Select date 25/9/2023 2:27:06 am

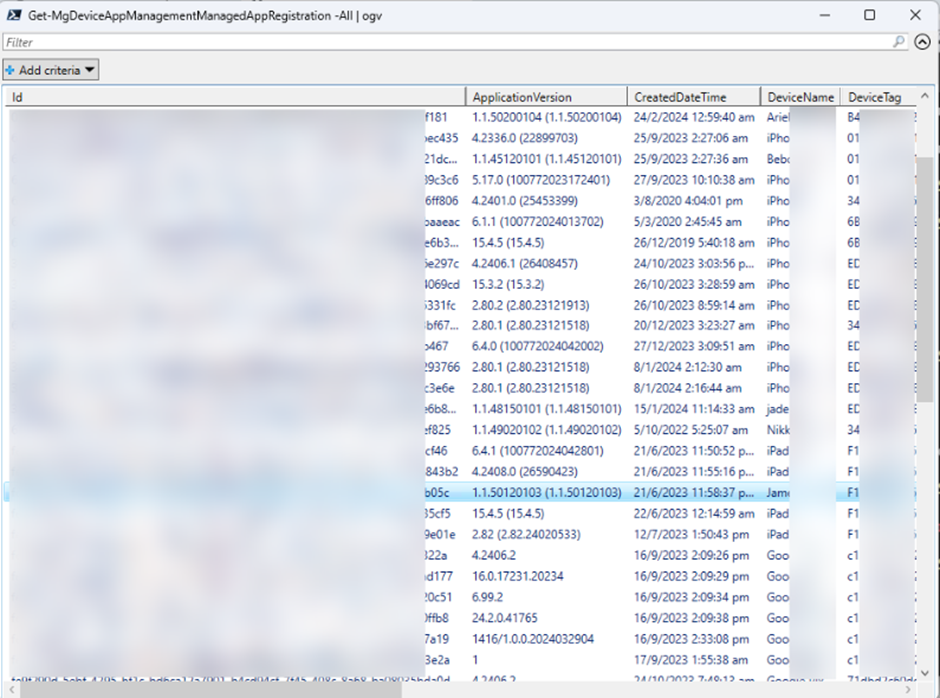click(691, 138)
